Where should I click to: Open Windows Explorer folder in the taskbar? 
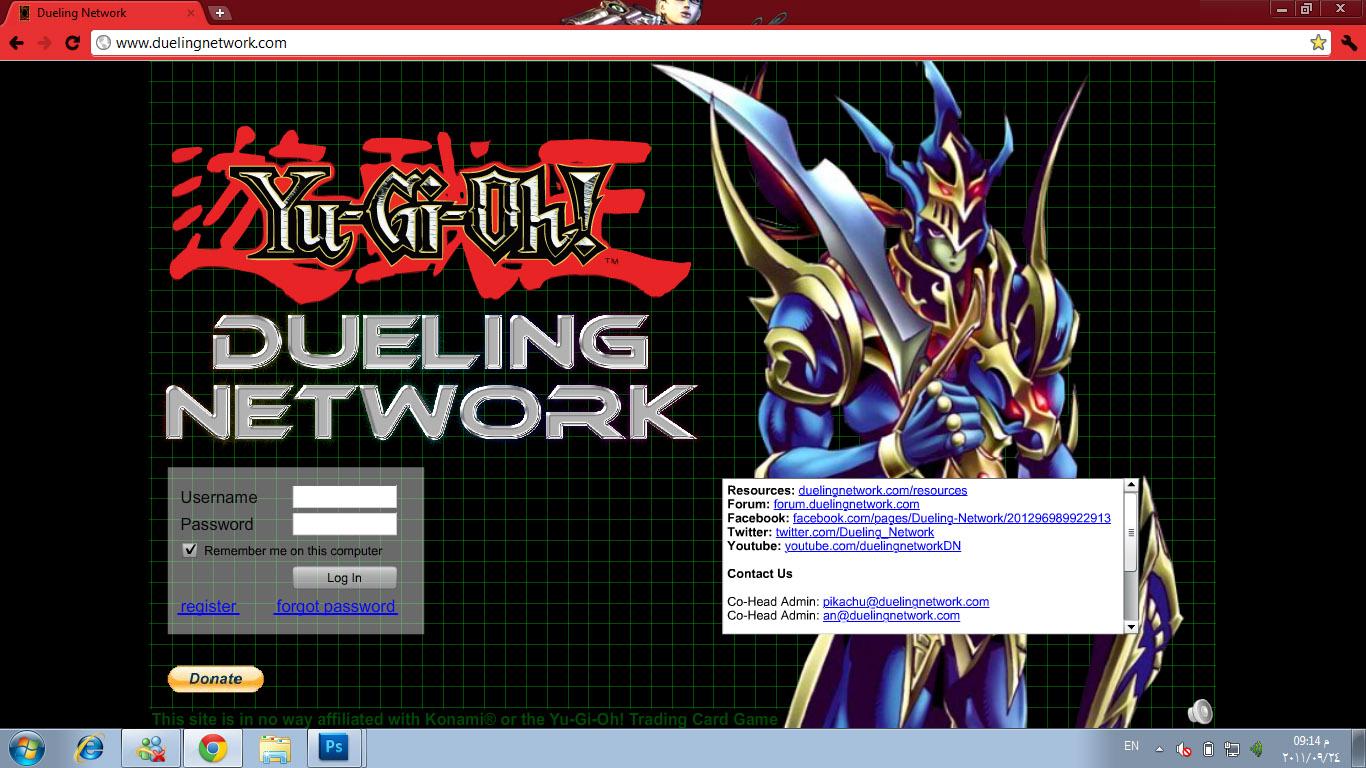click(275, 747)
